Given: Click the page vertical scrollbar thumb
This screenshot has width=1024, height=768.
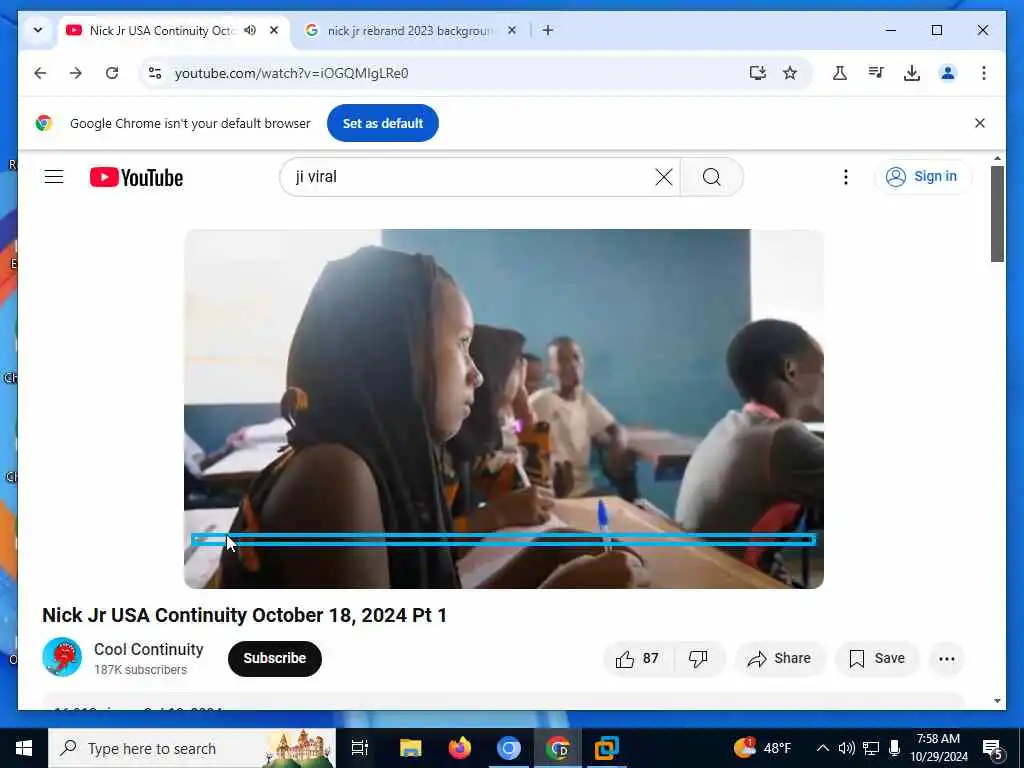Looking at the screenshot, I should (997, 214).
